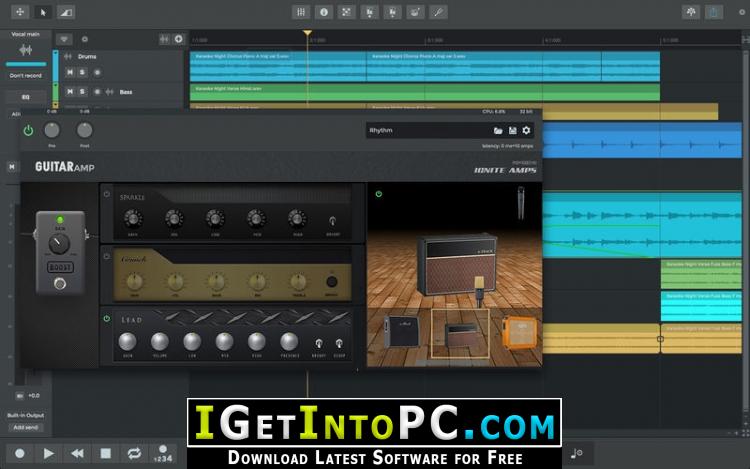
Task: Select the volume fade envelope tool
Action: (66, 12)
